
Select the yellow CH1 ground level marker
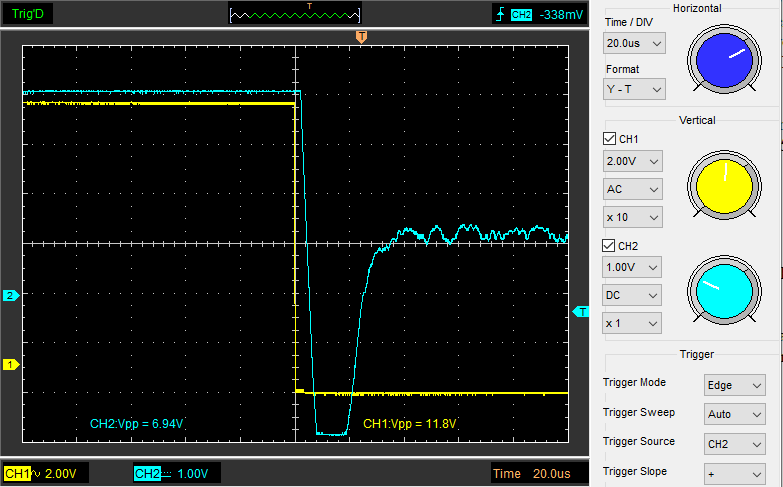pos(10,365)
